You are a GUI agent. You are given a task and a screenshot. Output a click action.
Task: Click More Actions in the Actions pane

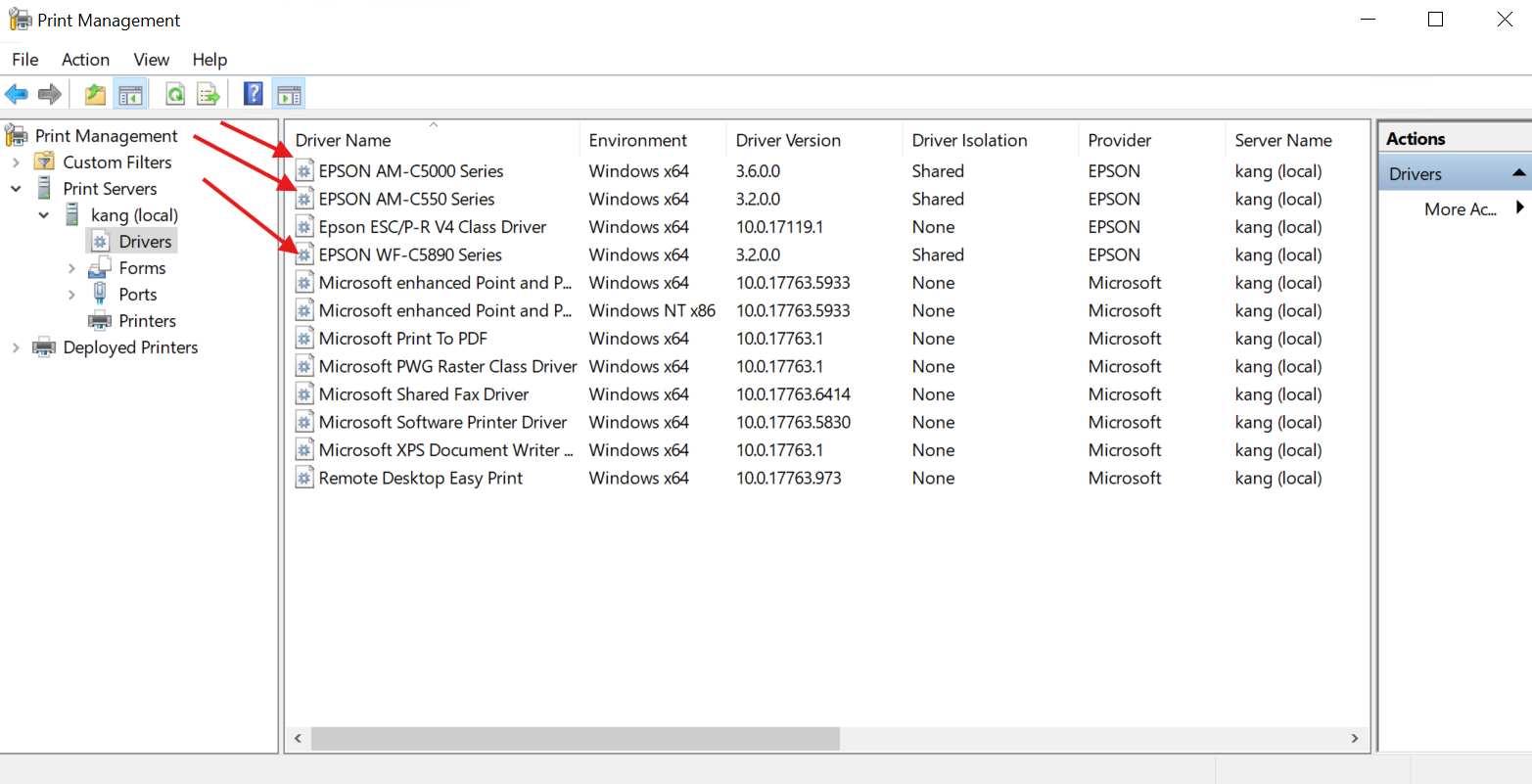click(x=1460, y=208)
